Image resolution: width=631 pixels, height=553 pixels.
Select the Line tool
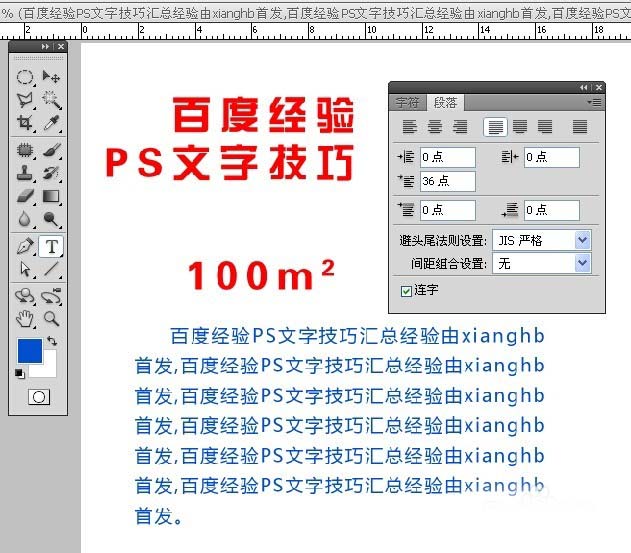click(x=51, y=269)
